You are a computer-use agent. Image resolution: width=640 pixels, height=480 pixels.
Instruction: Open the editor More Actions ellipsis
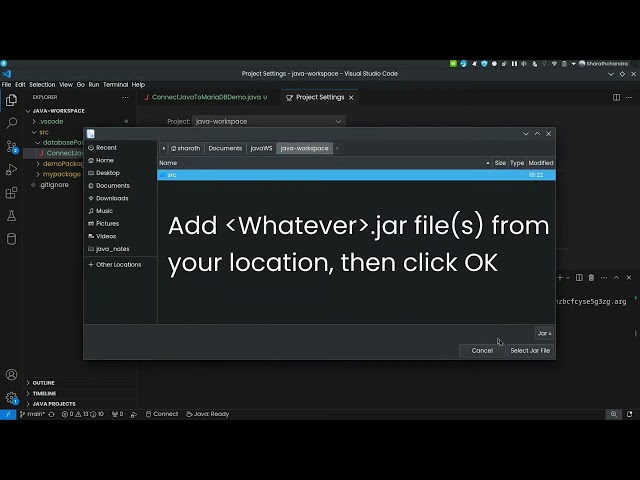tap(629, 97)
